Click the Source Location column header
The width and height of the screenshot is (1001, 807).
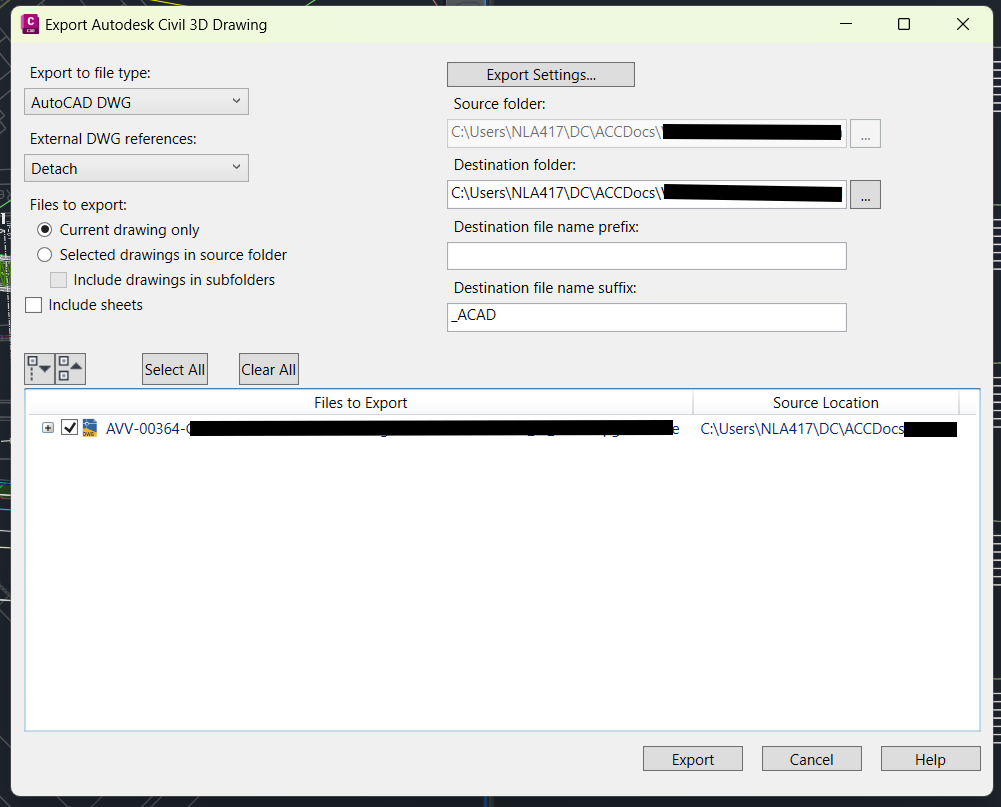coord(825,403)
